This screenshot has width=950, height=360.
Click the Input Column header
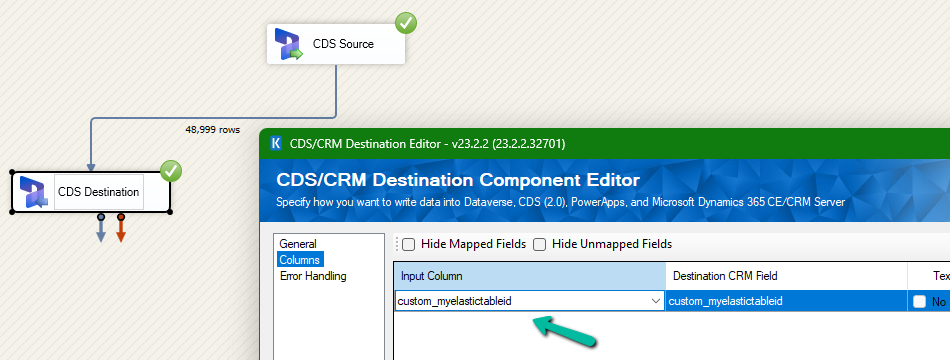[x=530, y=276]
